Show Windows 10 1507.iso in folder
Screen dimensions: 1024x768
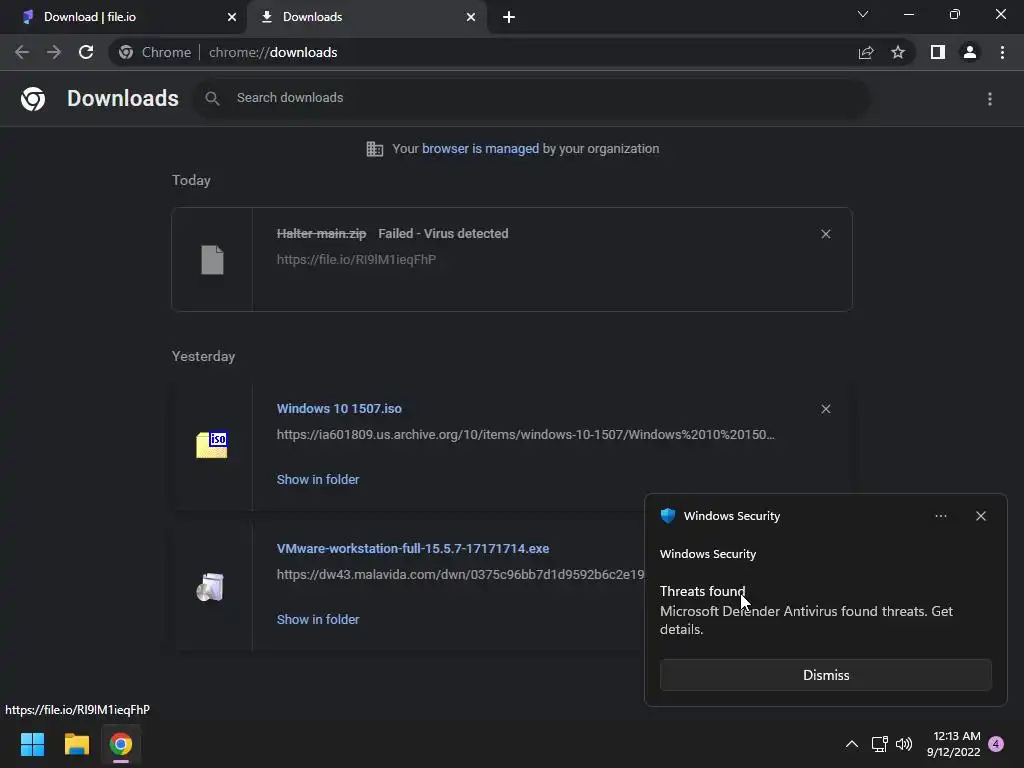[318, 479]
